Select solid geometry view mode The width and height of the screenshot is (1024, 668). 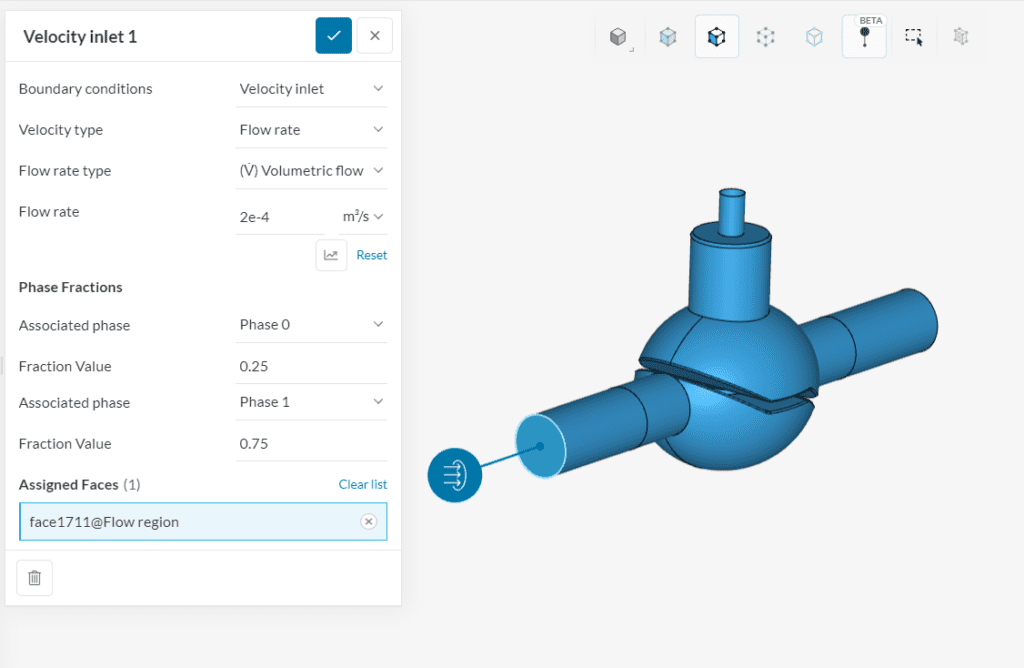pos(620,35)
